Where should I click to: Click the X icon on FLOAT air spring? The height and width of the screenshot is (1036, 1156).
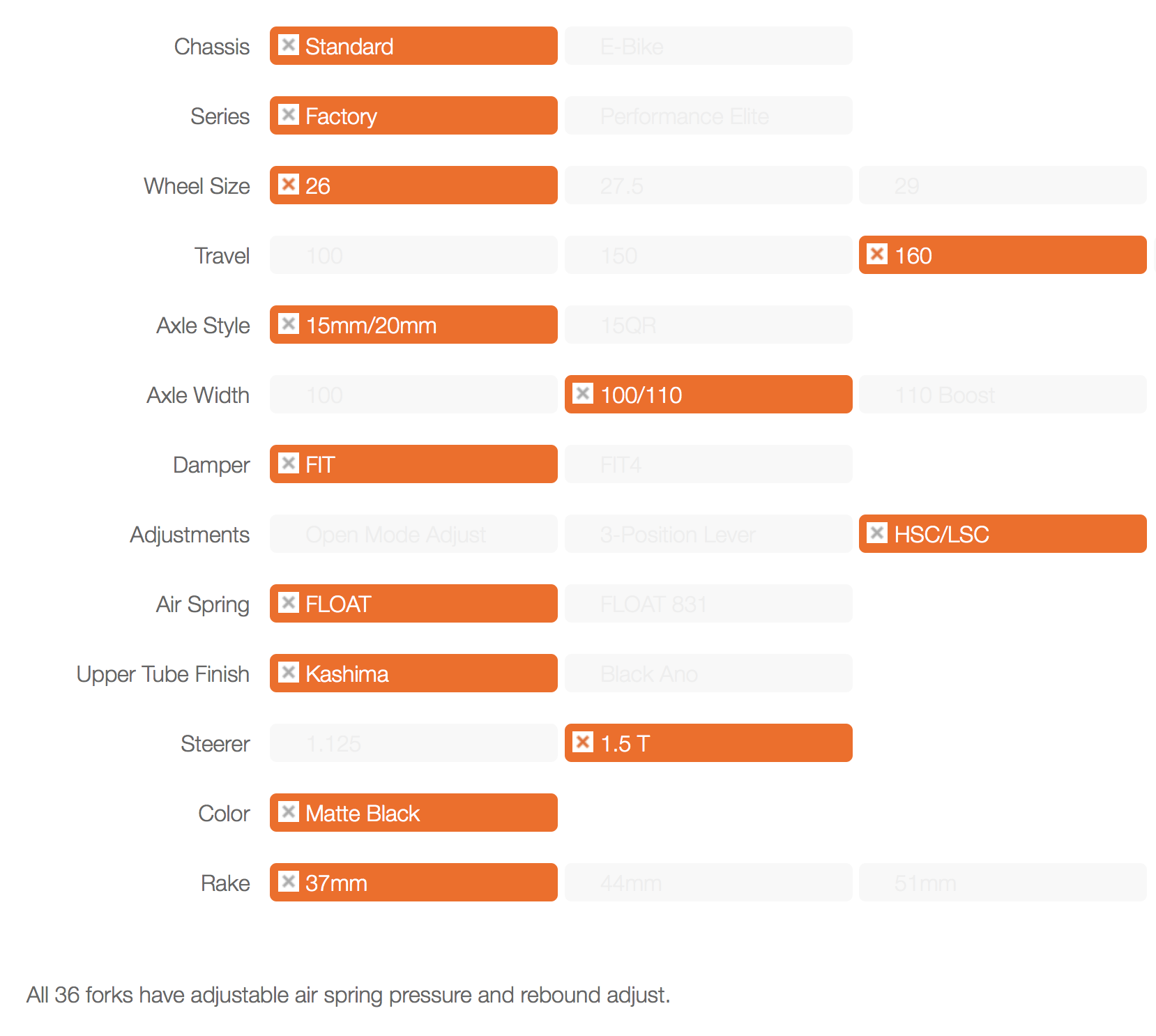pos(289,603)
